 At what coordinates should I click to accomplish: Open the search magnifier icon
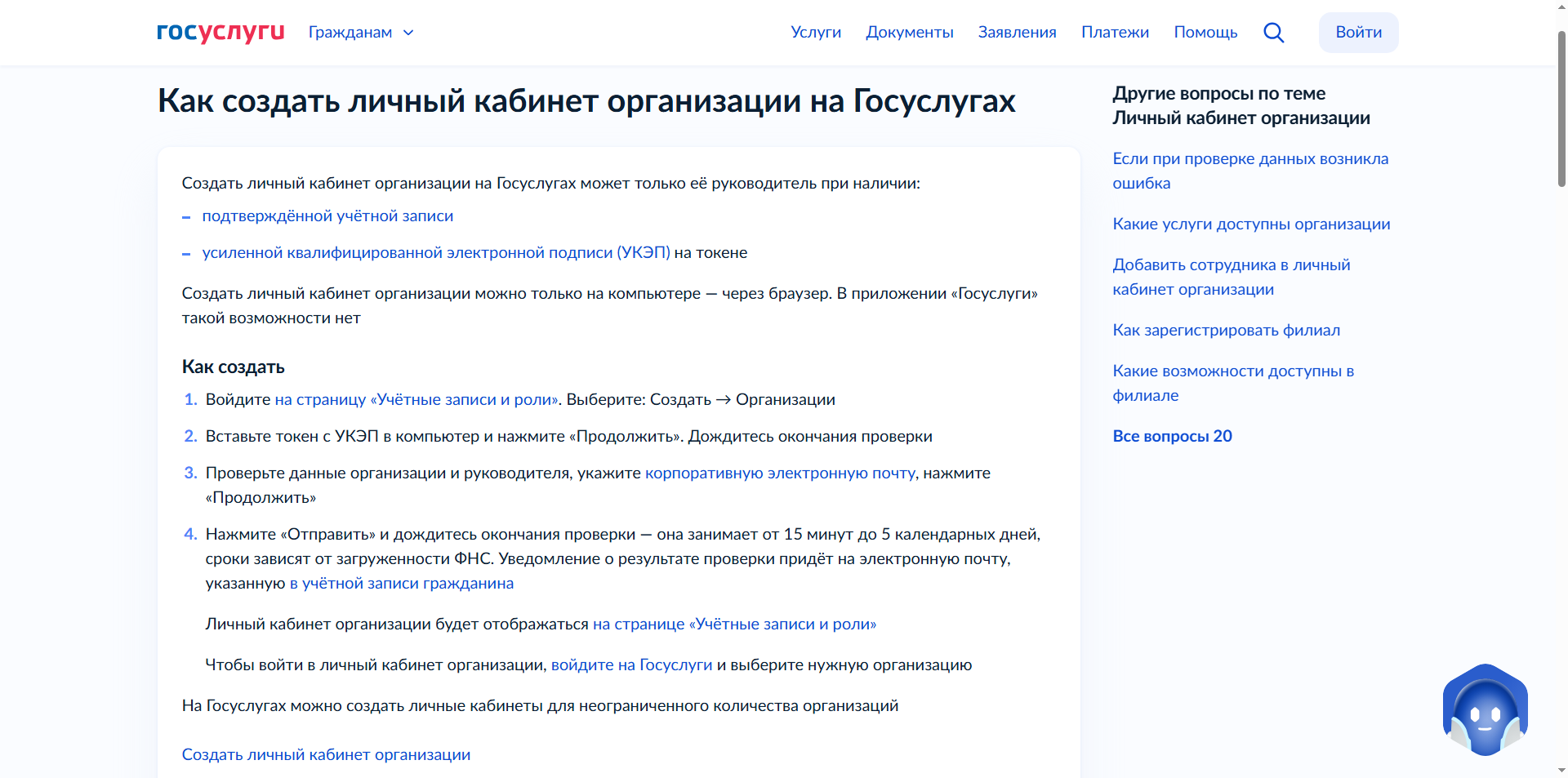point(1273,33)
